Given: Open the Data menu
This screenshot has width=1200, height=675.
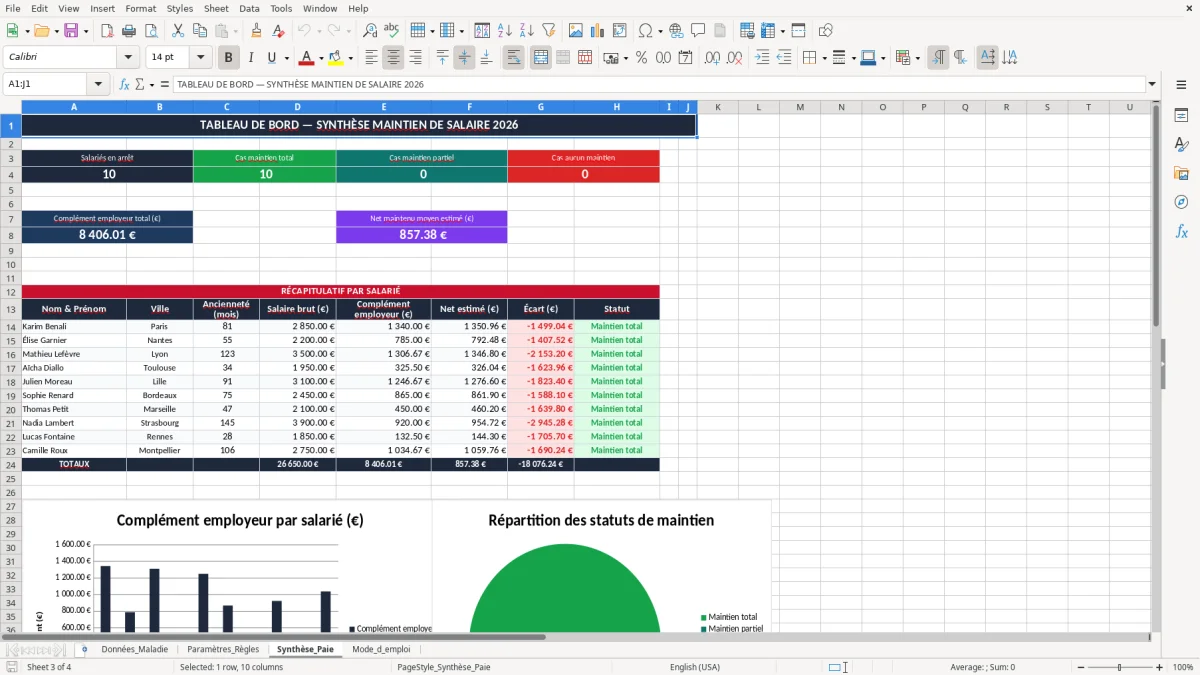Looking at the screenshot, I should click(x=249, y=8).
